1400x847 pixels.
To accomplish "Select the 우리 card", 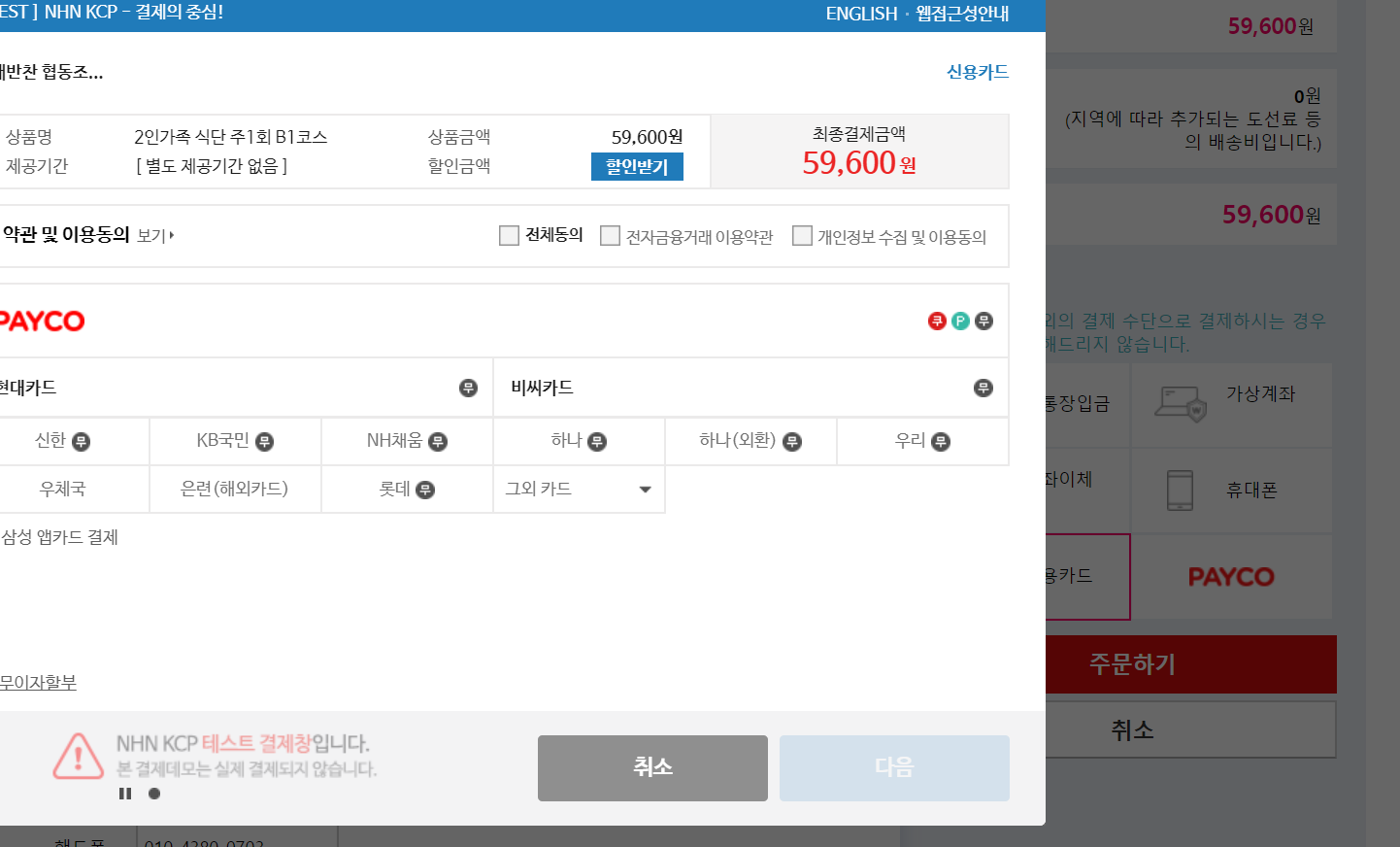I will 922,442.
